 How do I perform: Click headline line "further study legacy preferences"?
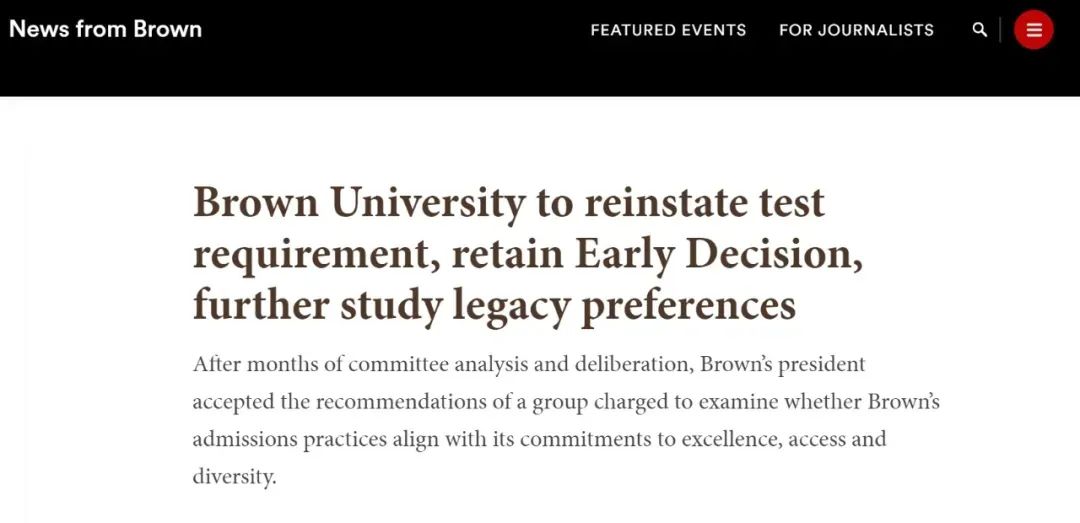[x=494, y=306]
